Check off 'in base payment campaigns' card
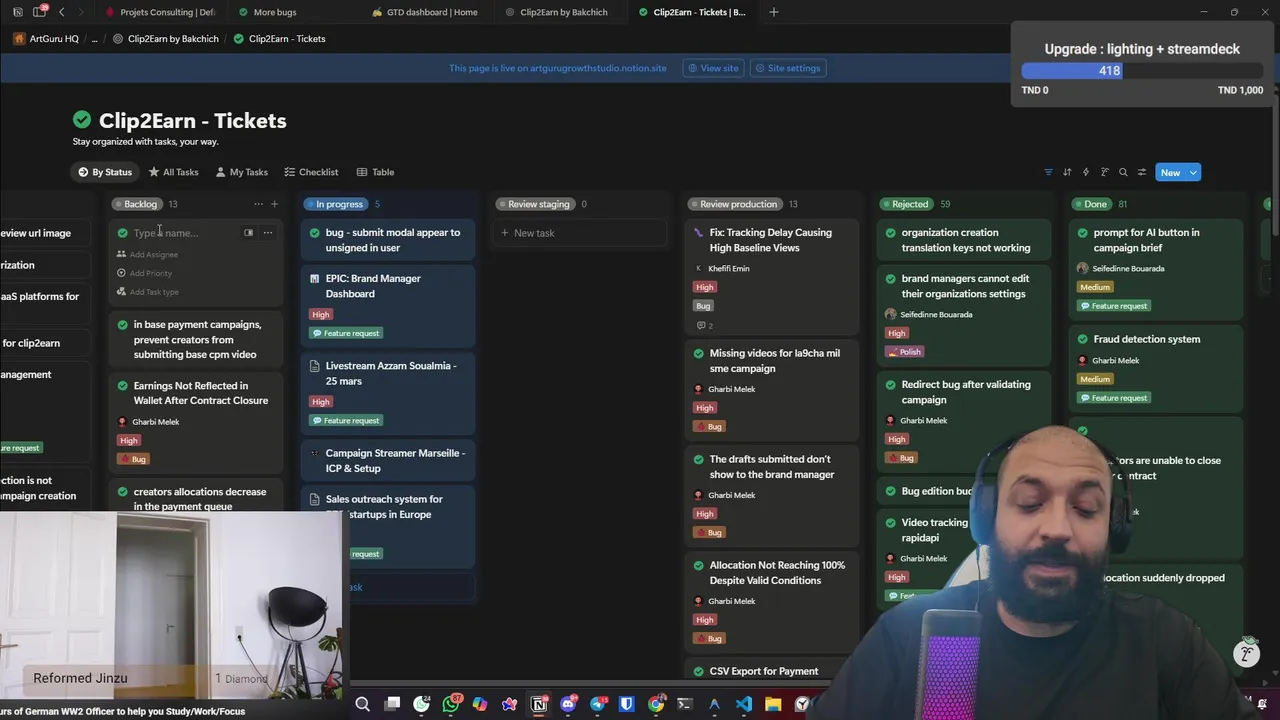 click(123, 325)
